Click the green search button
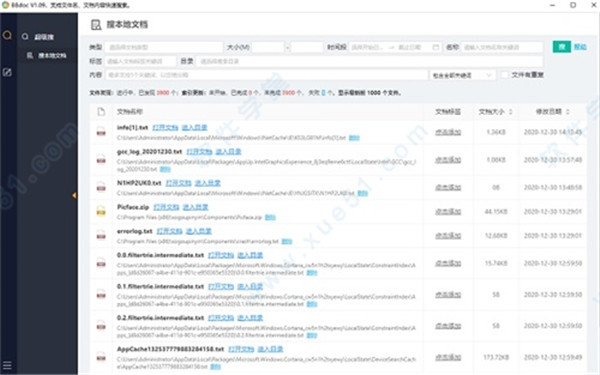The image size is (600, 375). point(562,47)
